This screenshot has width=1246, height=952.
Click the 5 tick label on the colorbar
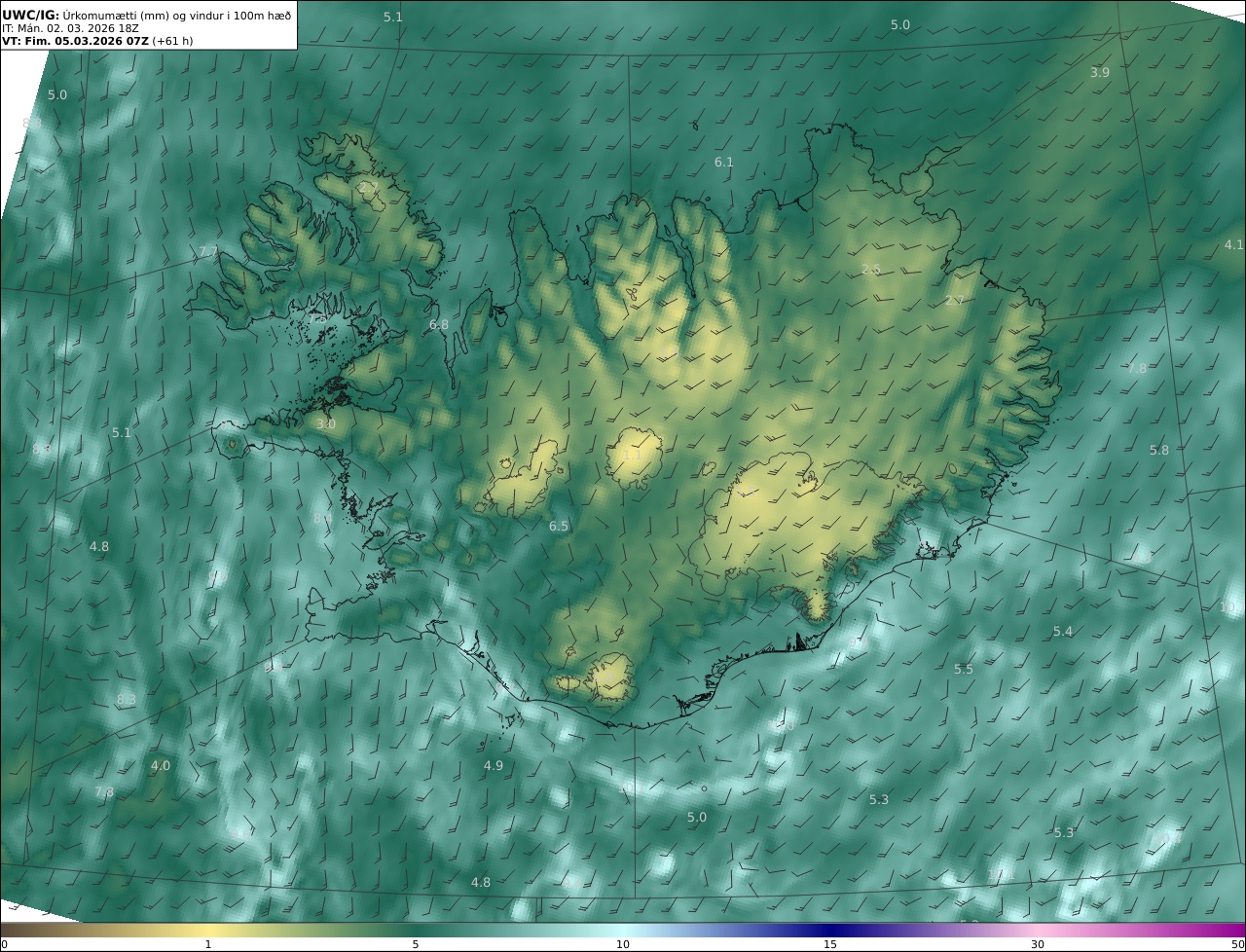tap(416, 944)
